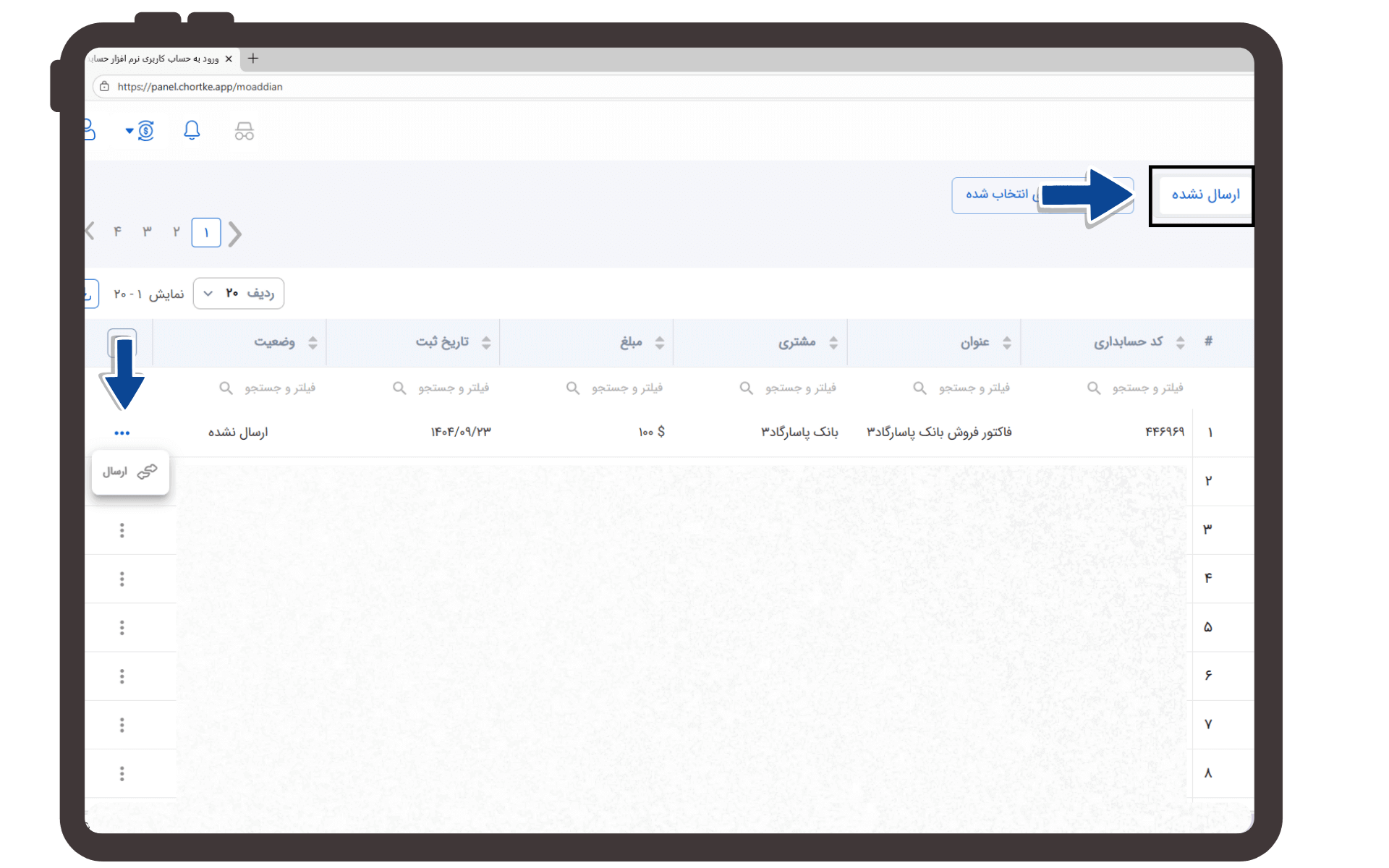Open the vertical dots menu in row 5

(122, 627)
